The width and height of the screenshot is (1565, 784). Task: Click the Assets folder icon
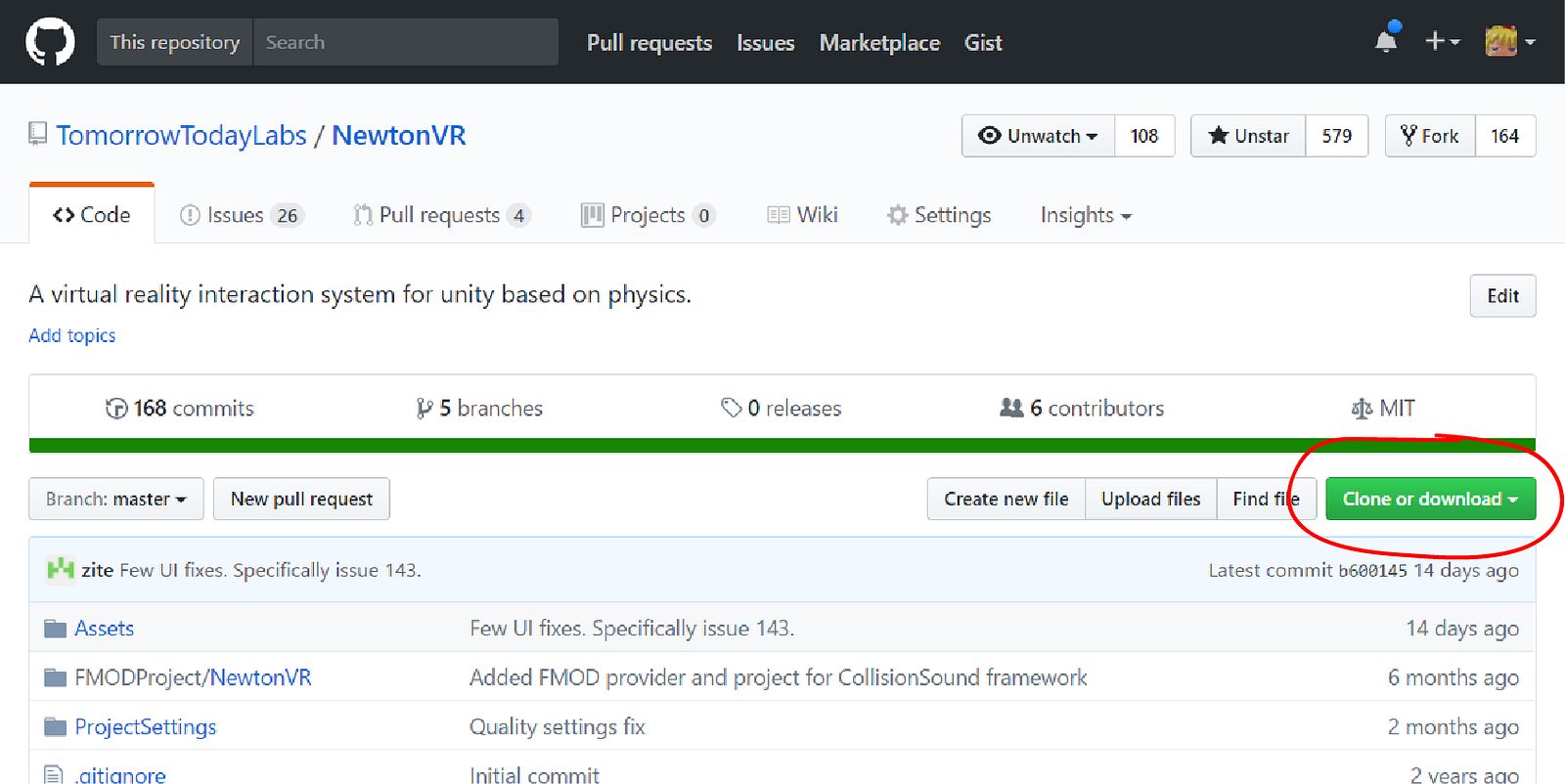tap(56, 628)
